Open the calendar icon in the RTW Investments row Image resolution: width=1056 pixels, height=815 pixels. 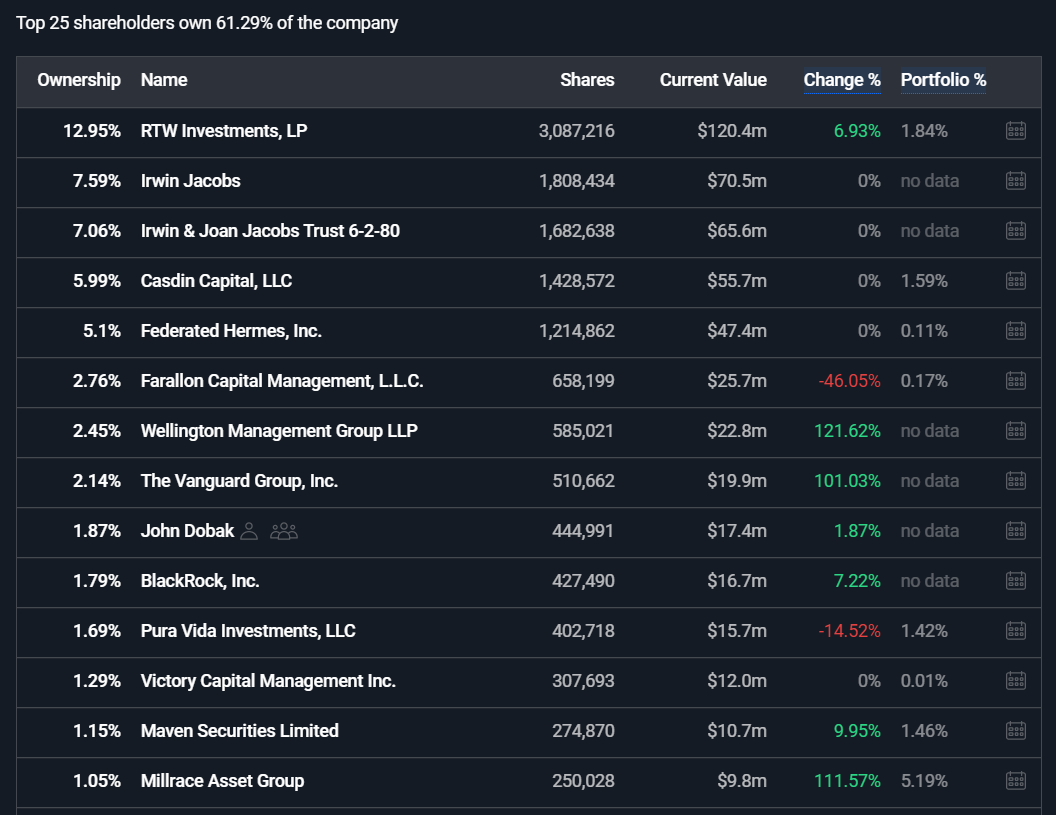pos(1016,131)
